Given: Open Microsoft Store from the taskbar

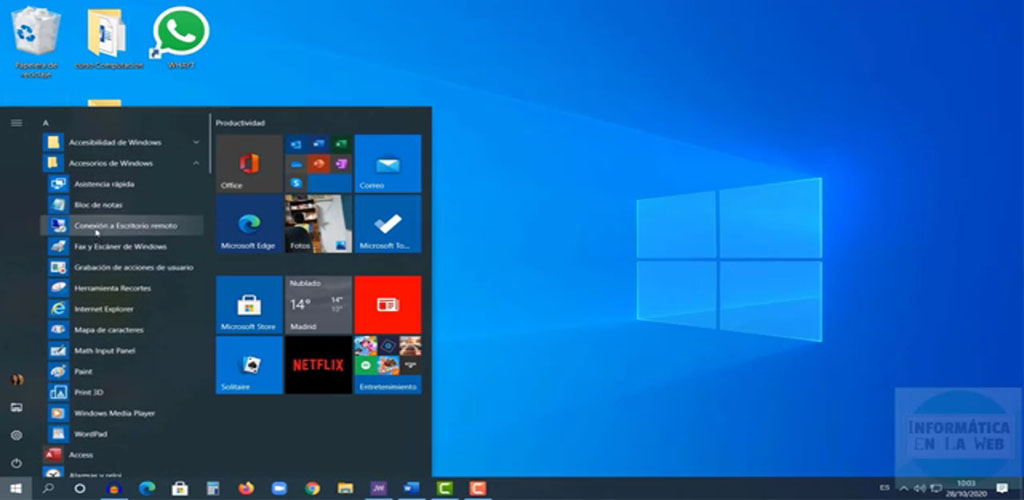Looking at the screenshot, I should tap(180, 488).
